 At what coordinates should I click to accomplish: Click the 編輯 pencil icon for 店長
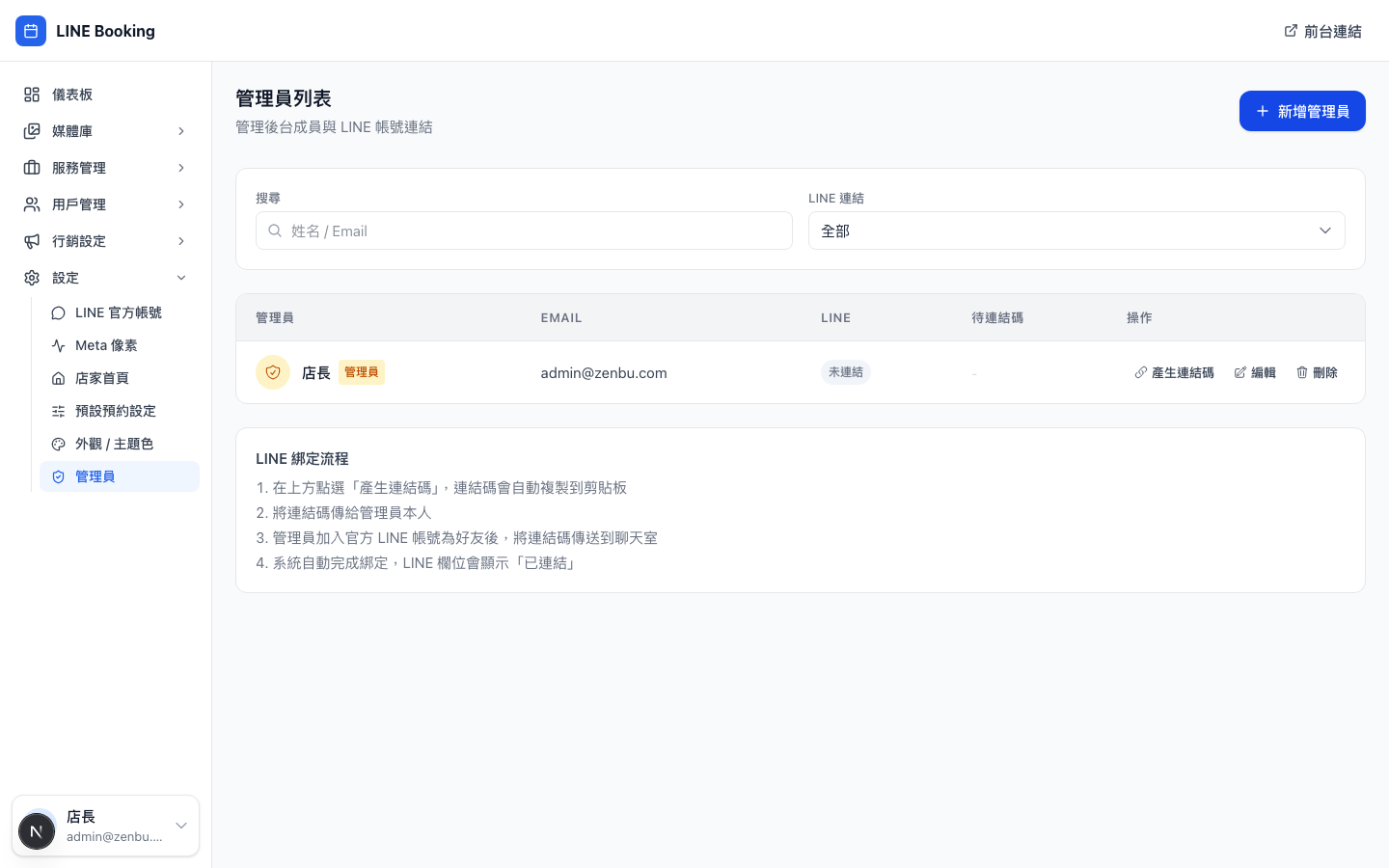click(x=1240, y=372)
